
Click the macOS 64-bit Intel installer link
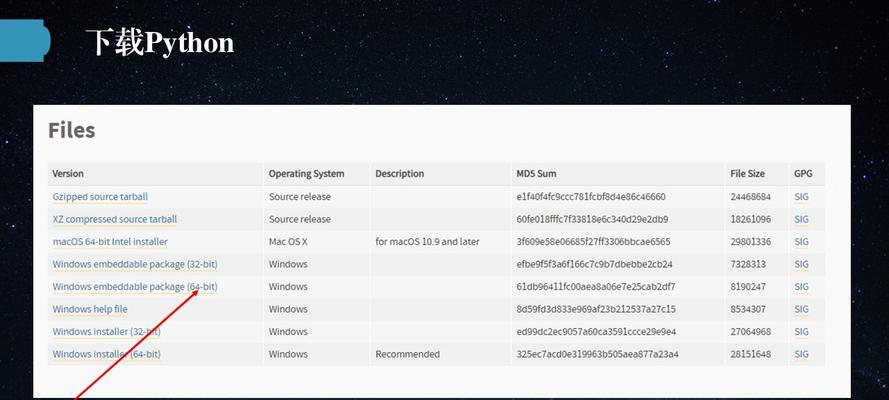(x=110, y=242)
